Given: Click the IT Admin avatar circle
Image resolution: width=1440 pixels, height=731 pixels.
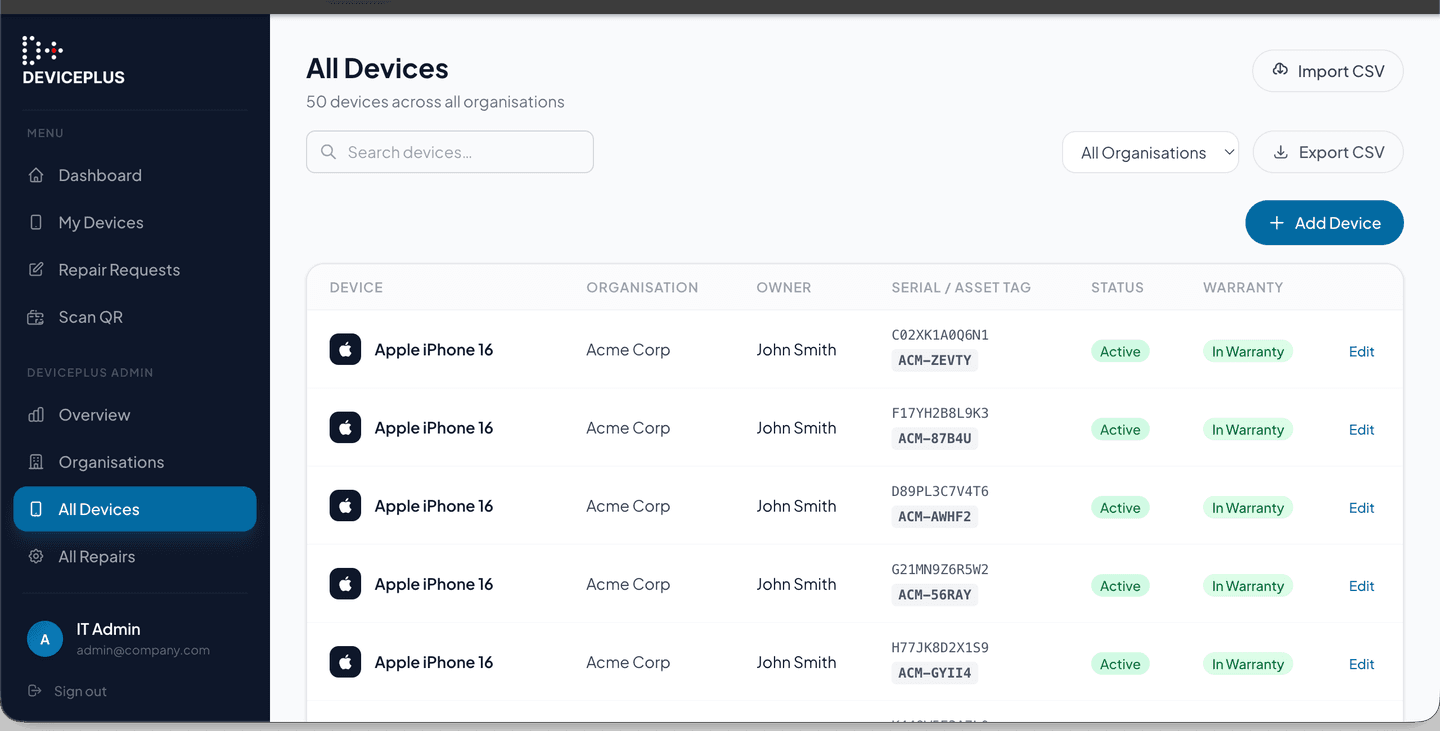Looking at the screenshot, I should 45,639.
